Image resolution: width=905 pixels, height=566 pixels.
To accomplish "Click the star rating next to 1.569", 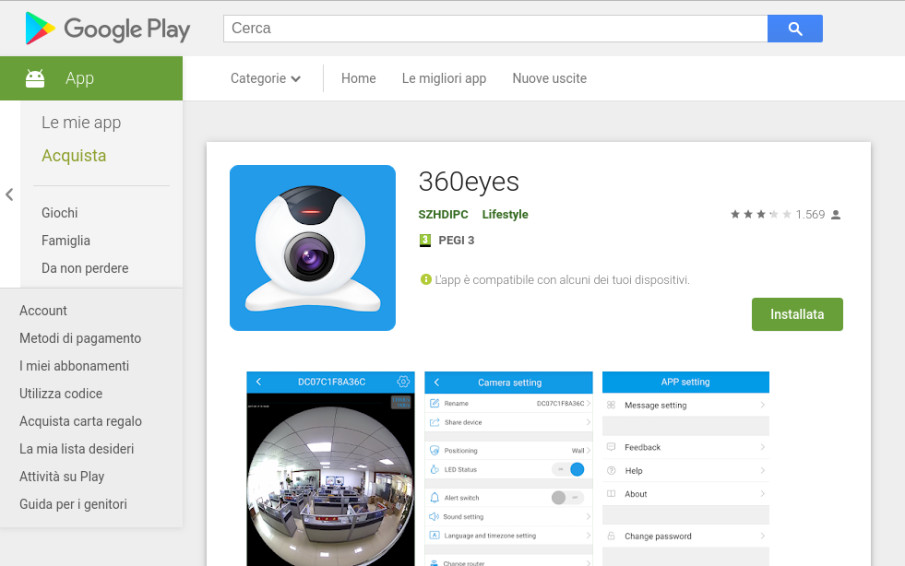I will tap(760, 215).
